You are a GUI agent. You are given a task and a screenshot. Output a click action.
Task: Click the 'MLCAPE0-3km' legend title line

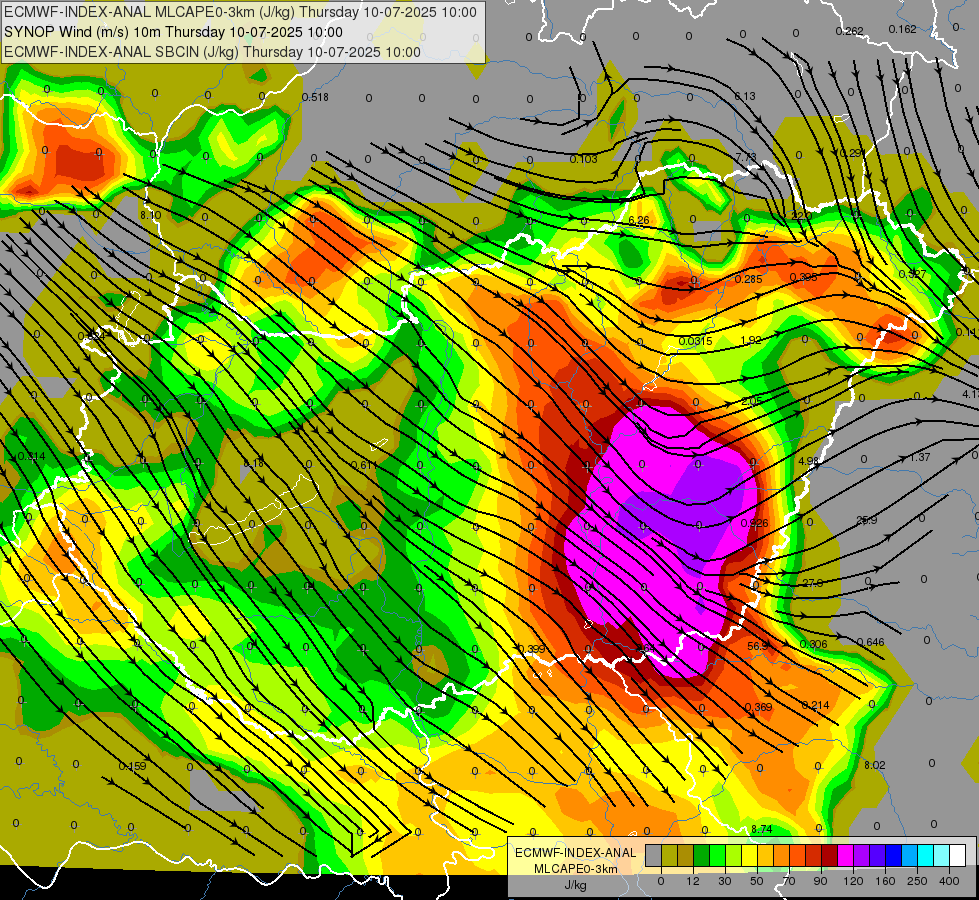[x=575, y=869]
